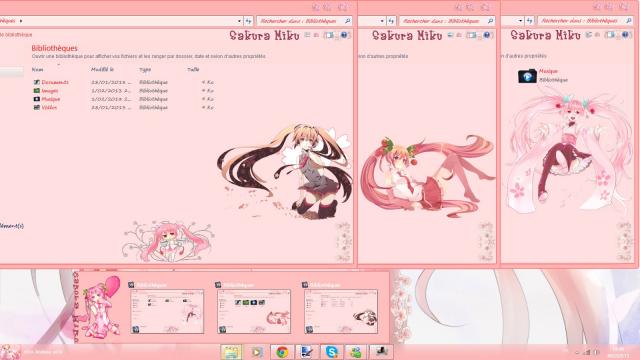Refresh the middle window
Screen dimensions: 640x360
pyautogui.click(x=391, y=21)
